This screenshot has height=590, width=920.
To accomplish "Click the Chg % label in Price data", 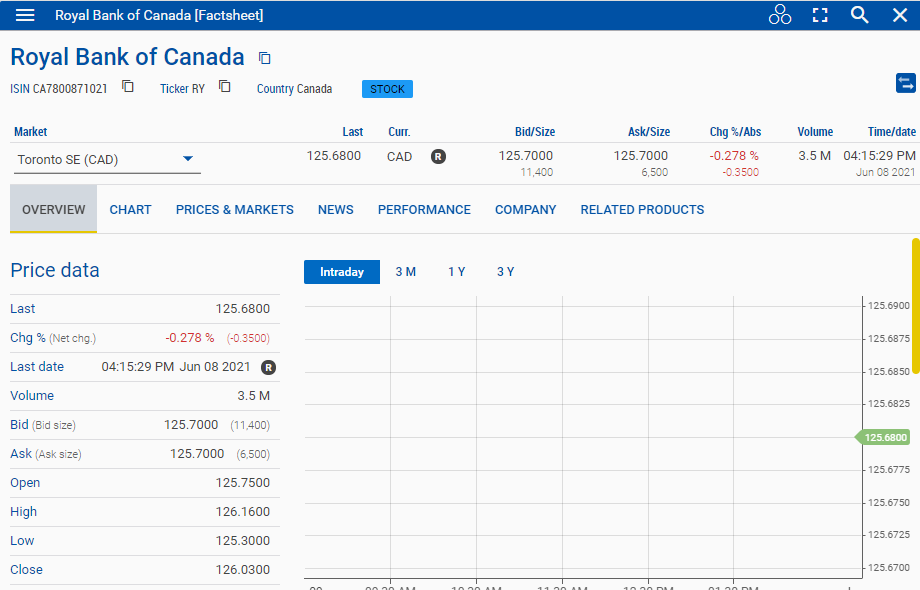I will (28, 338).
